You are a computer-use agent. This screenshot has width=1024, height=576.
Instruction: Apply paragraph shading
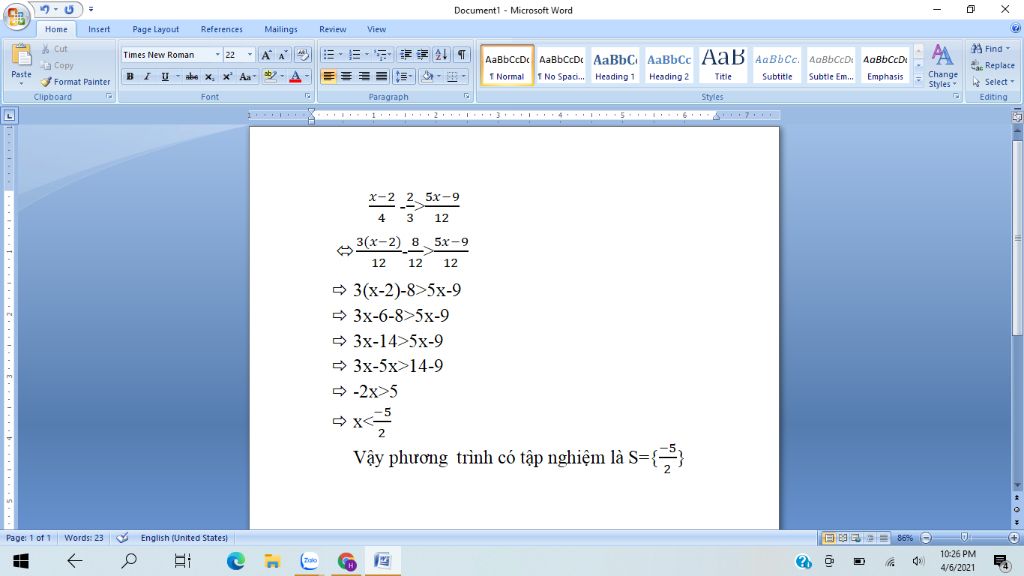click(427, 76)
